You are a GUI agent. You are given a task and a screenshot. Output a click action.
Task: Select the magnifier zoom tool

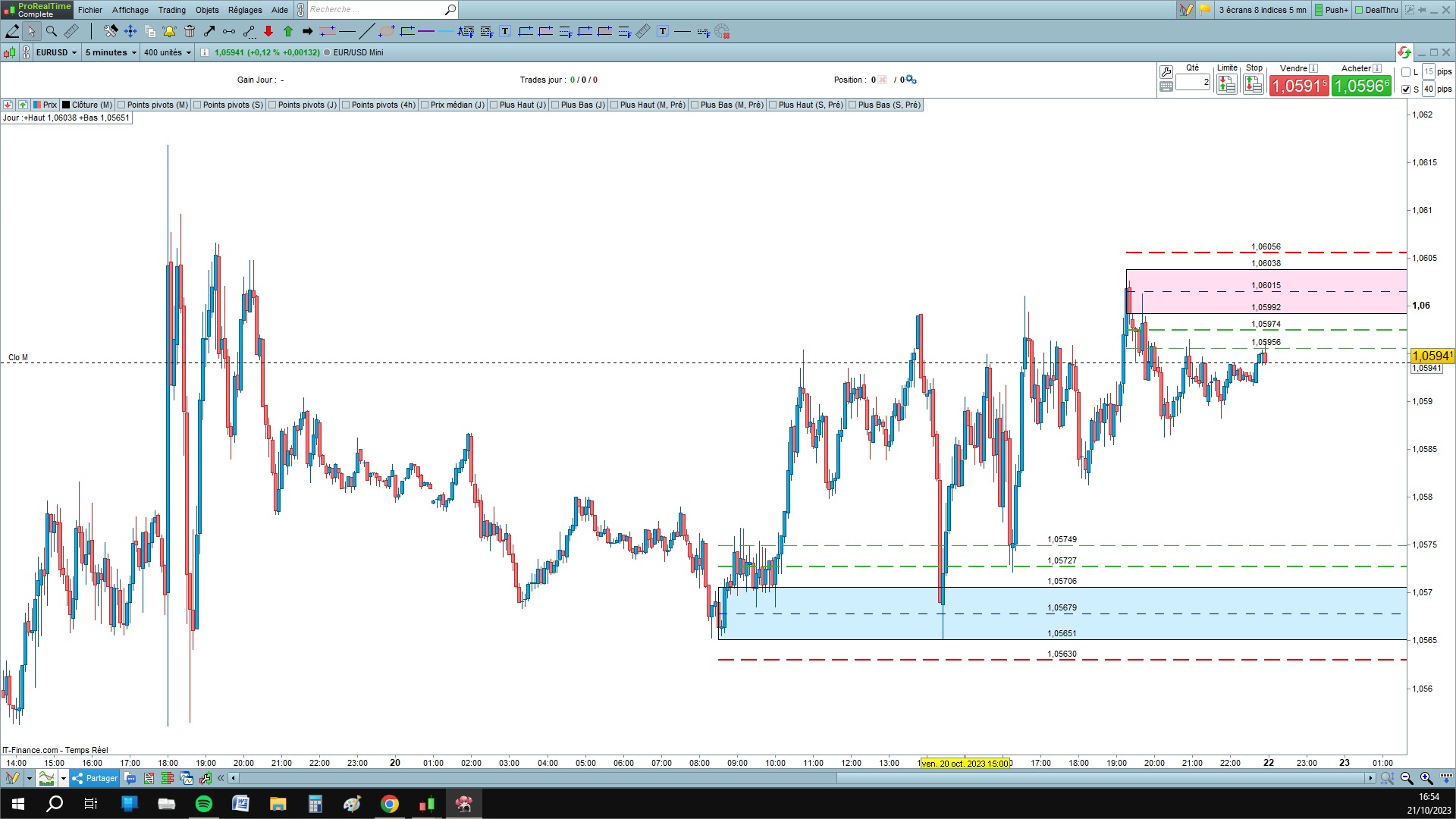[51, 31]
